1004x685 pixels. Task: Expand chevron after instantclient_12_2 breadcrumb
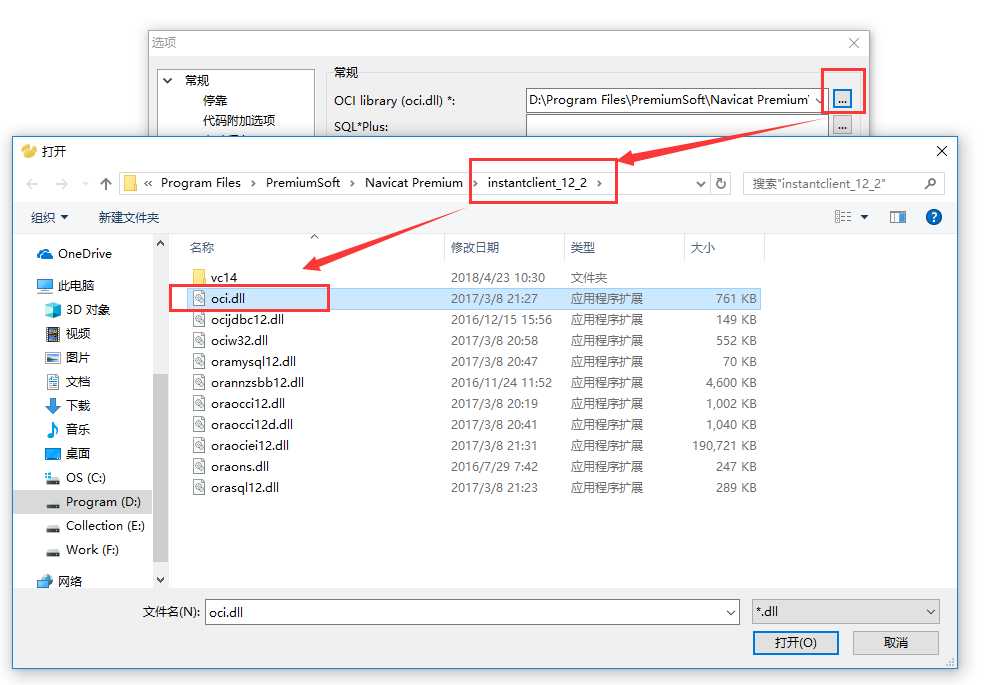(599, 183)
